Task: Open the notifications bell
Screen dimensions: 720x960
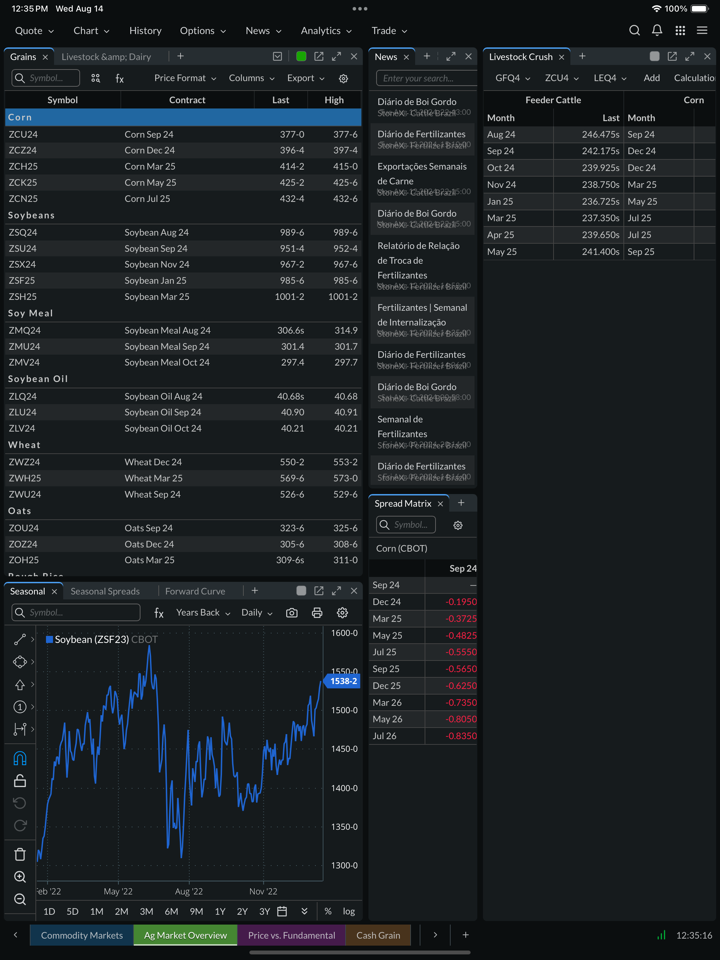Action: [657, 31]
